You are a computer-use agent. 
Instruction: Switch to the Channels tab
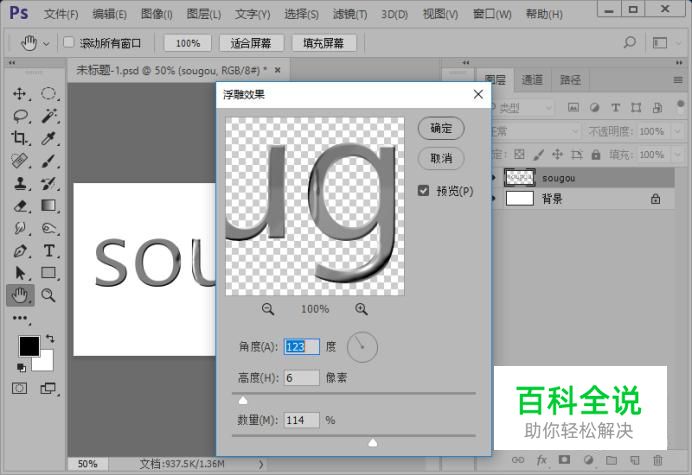point(532,80)
